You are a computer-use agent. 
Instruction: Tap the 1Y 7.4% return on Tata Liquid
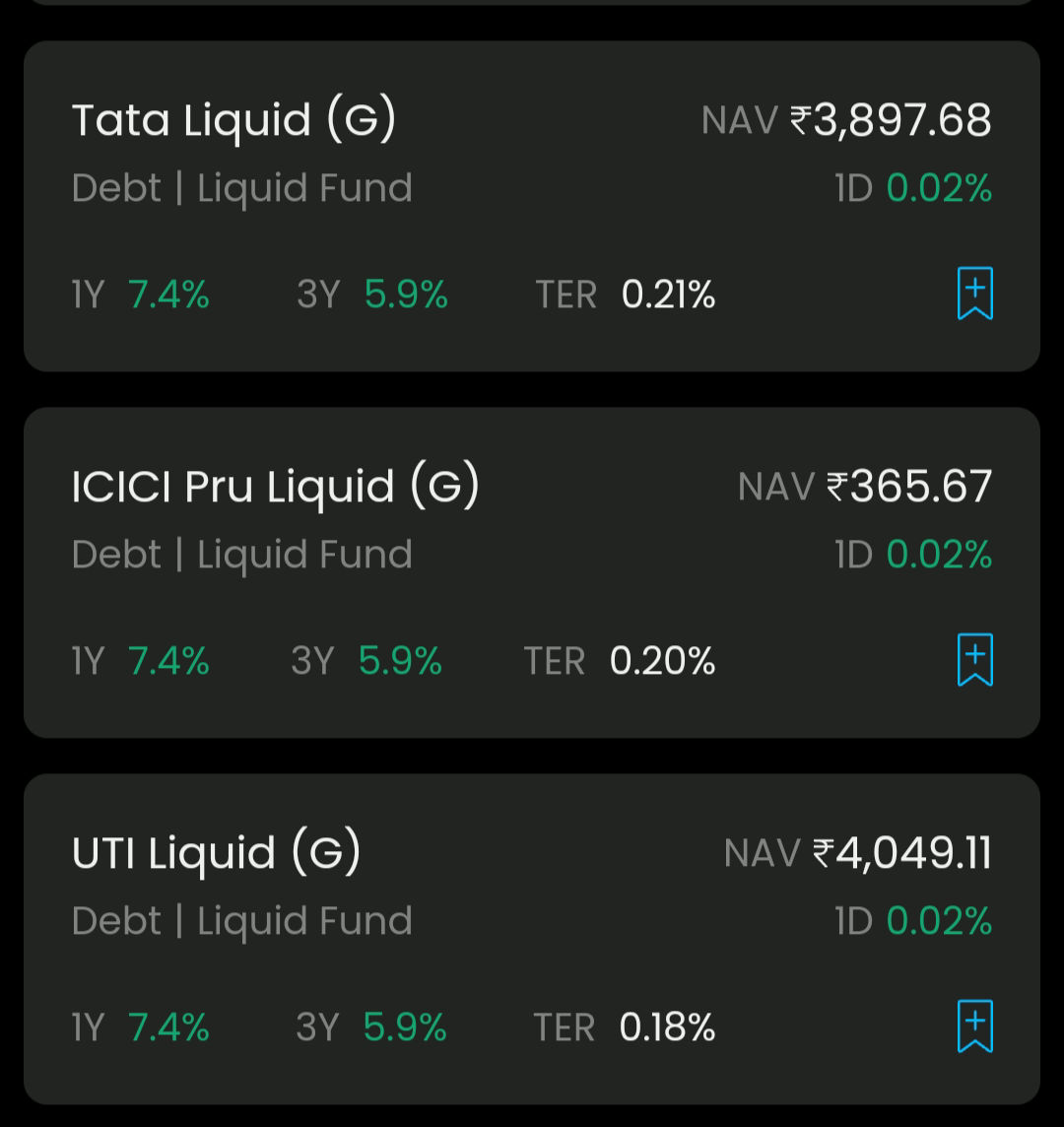(140, 295)
